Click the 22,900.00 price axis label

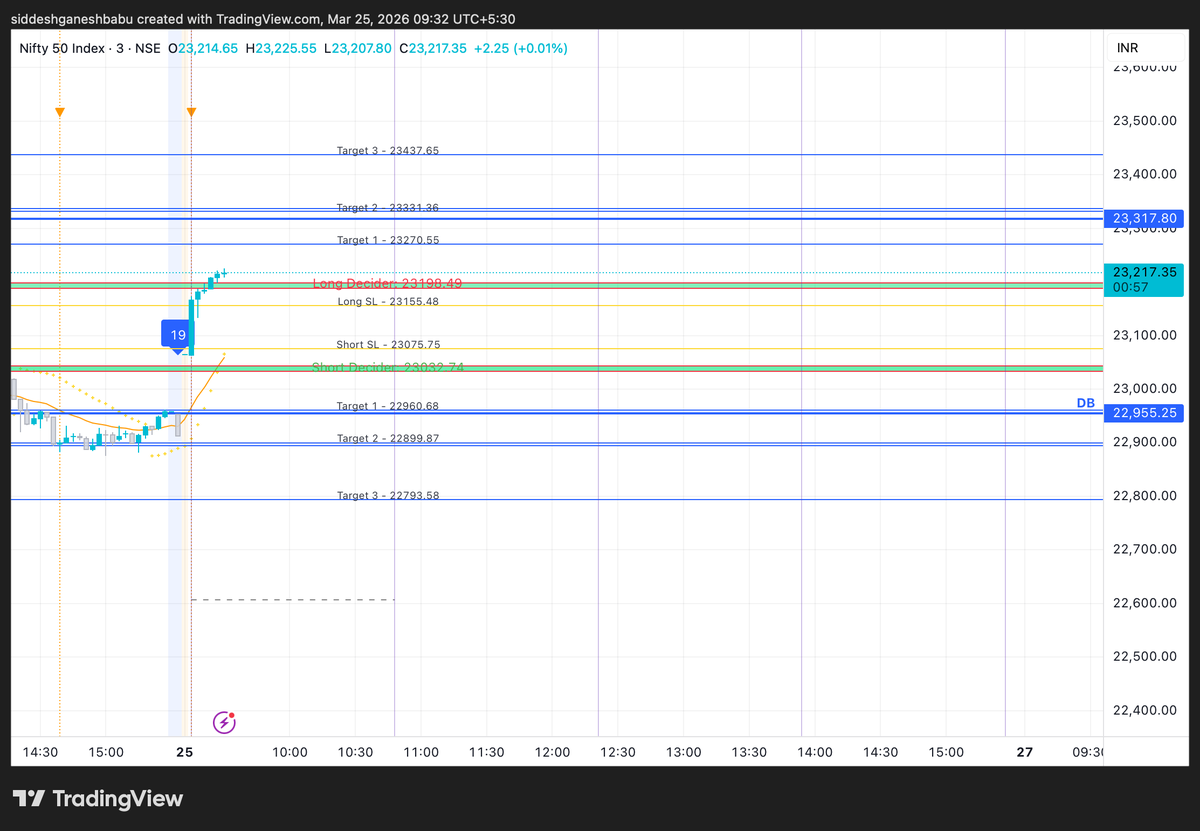coord(1144,442)
